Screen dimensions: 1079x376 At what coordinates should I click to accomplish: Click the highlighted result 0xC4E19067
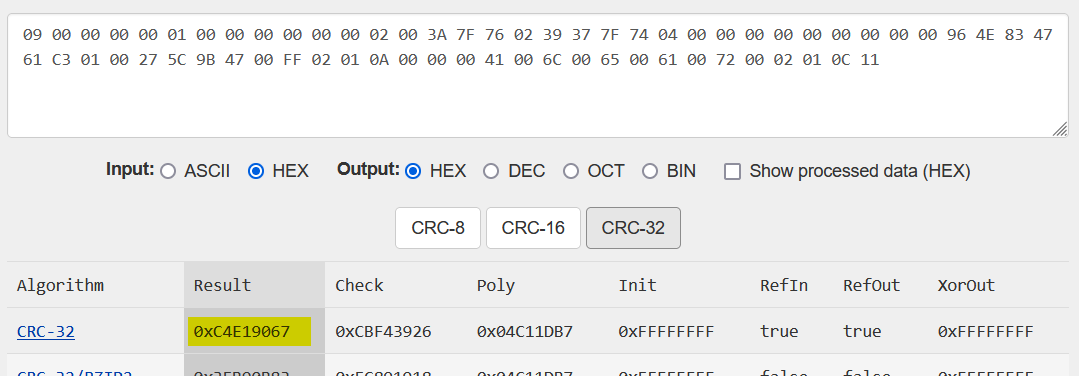(x=249, y=332)
